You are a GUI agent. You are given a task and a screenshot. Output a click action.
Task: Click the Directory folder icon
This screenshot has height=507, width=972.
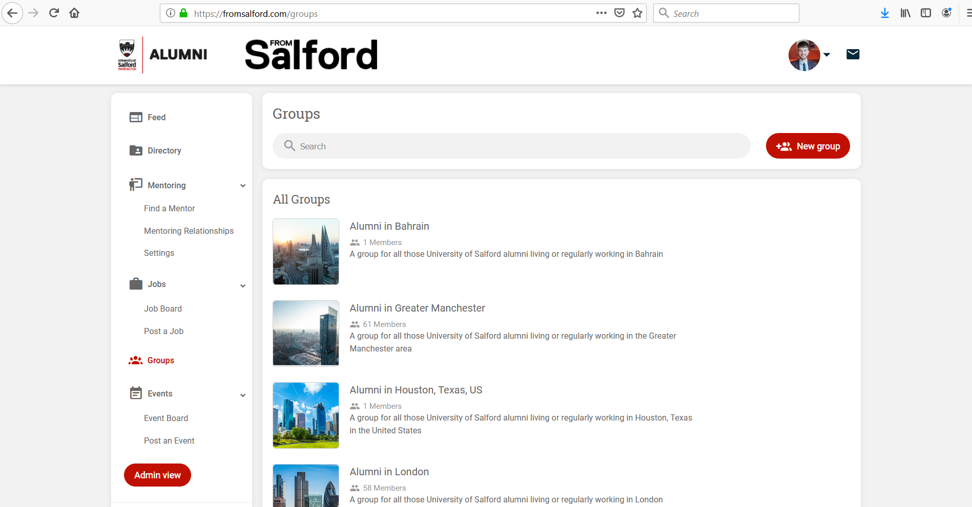click(136, 151)
